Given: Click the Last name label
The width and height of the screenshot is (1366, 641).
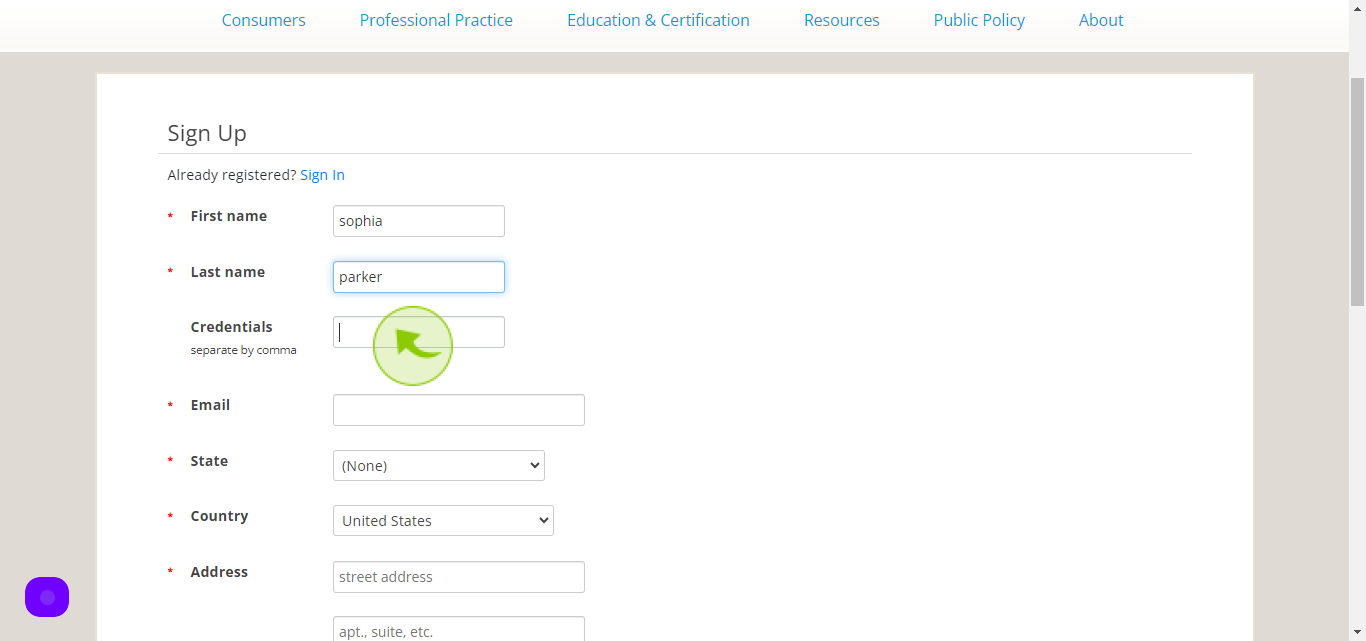Looking at the screenshot, I should pyautogui.click(x=228, y=272).
